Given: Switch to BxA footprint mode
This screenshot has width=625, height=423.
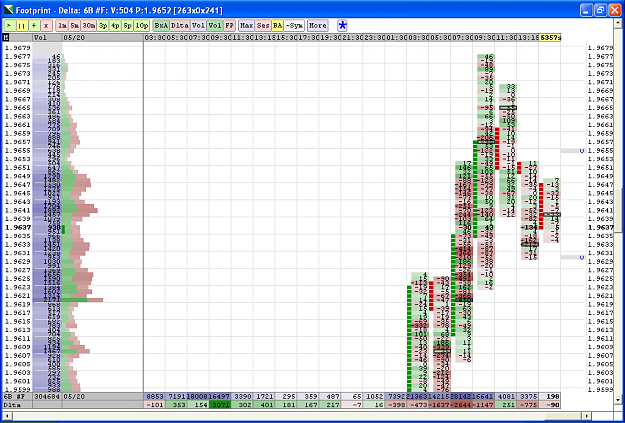Looking at the screenshot, I should tap(161, 26).
